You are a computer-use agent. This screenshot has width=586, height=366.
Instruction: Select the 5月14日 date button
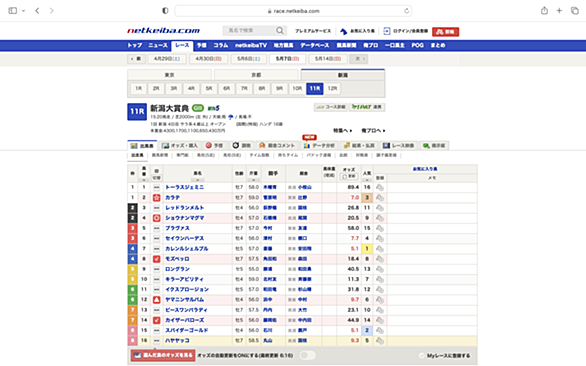point(328,59)
